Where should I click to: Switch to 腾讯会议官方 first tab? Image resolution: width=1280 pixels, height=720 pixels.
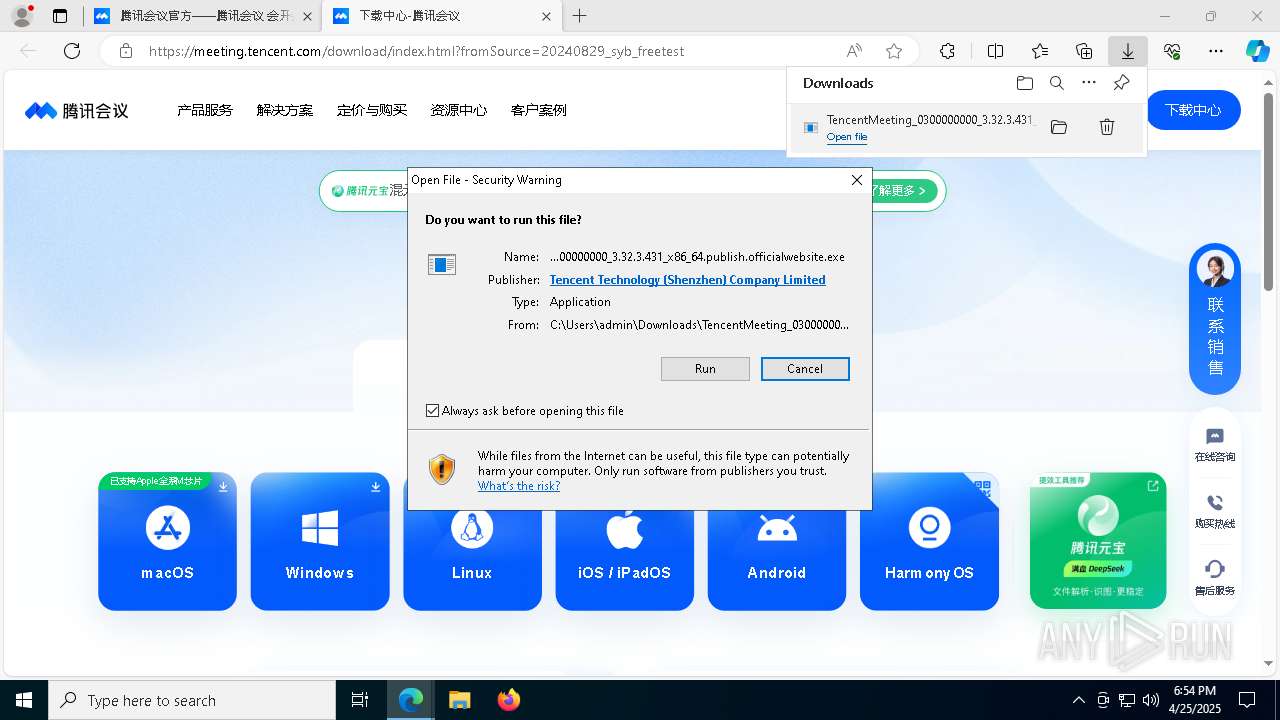pos(203,16)
